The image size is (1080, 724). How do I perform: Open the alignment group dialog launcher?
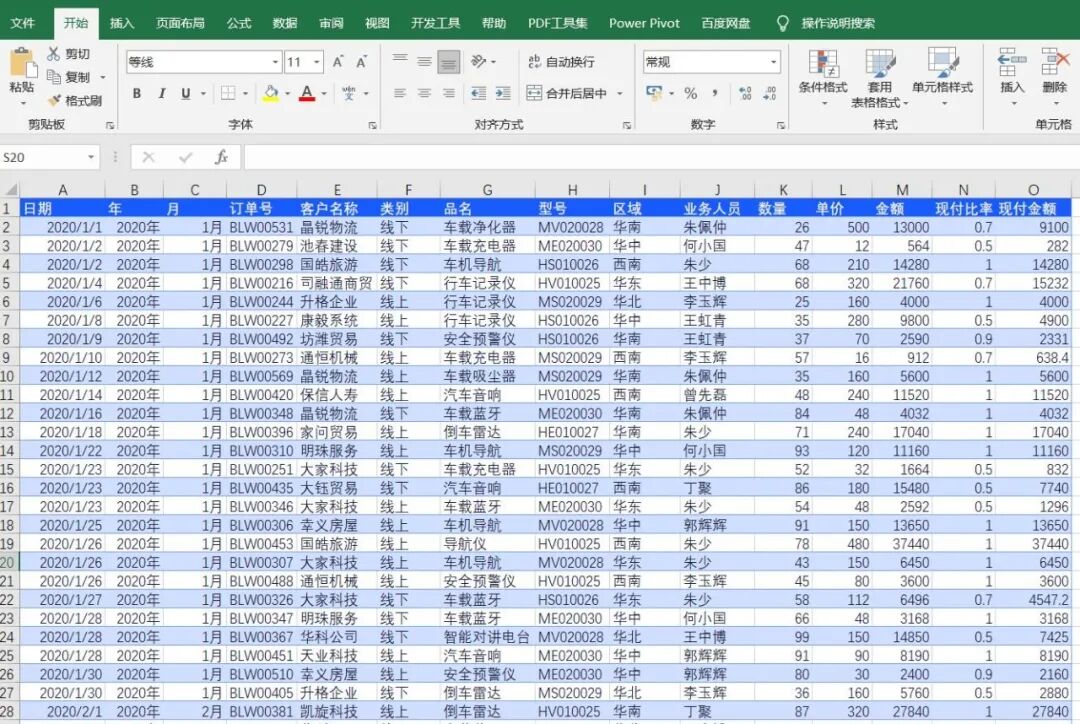click(x=627, y=125)
